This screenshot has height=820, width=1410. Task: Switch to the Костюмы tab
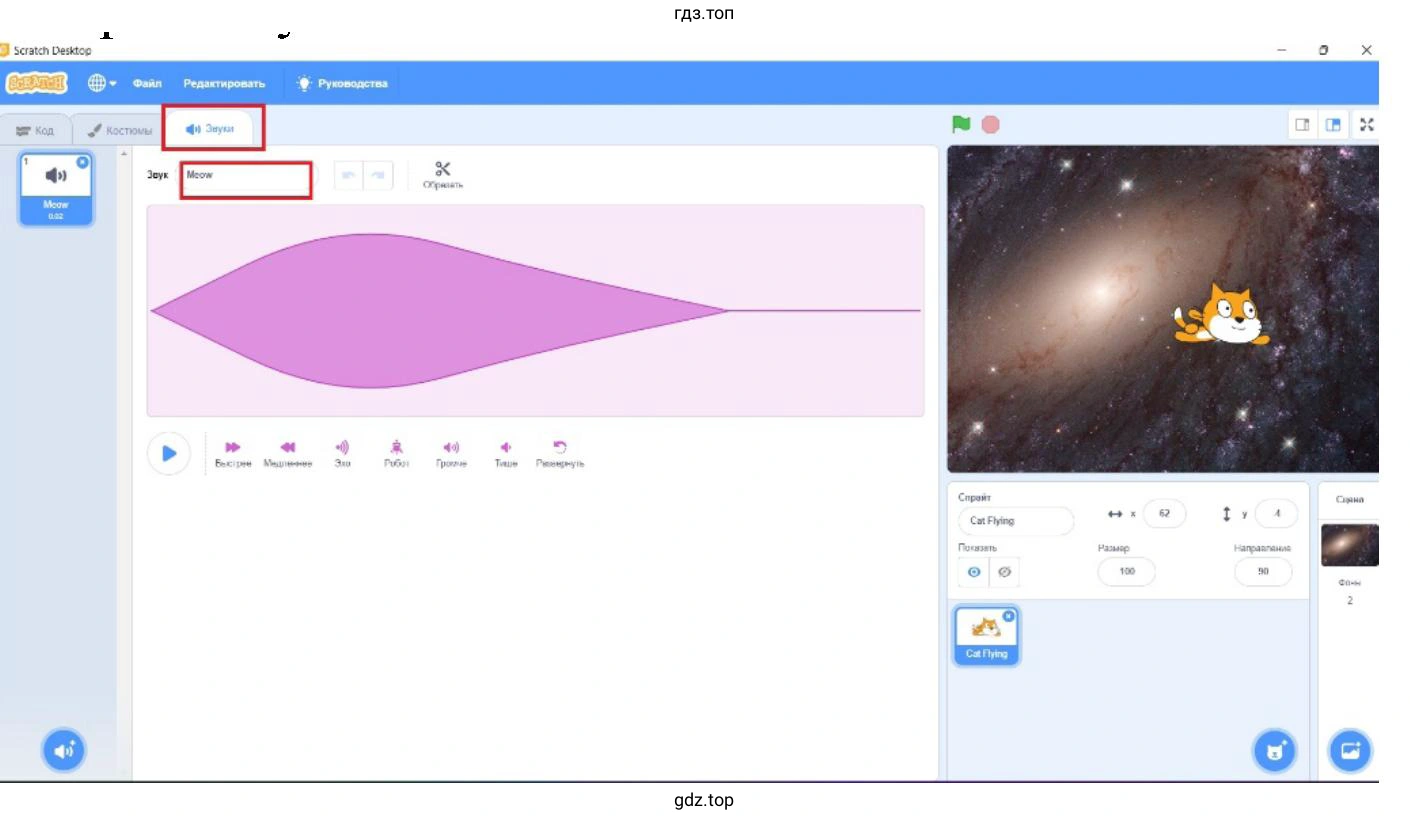[120, 131]
